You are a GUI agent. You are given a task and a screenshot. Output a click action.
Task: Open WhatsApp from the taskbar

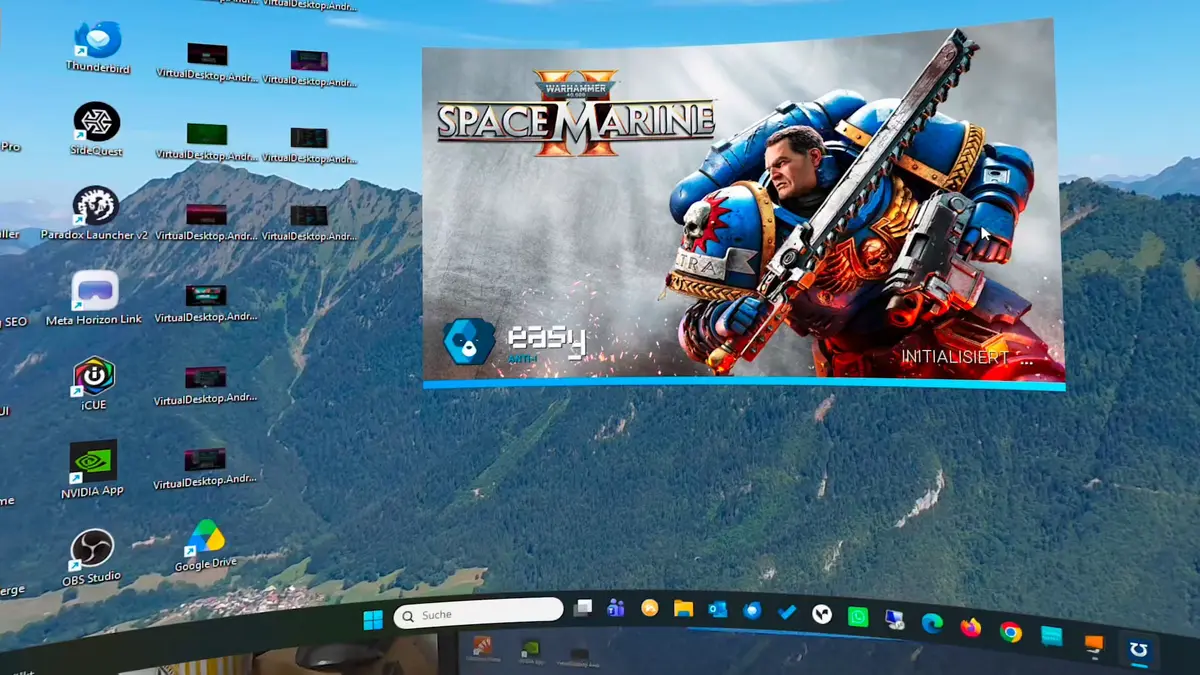click(x=858, y=617)
